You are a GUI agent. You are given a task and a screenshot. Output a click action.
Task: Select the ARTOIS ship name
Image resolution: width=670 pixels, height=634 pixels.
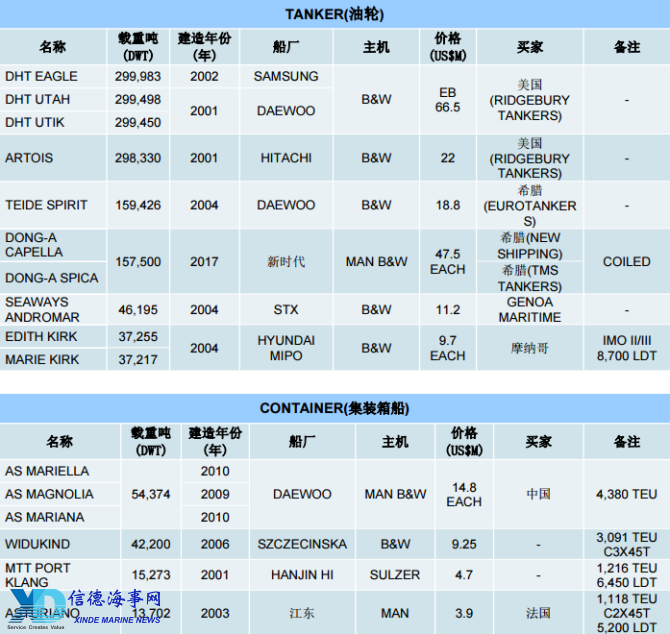[x=29, y=158]
